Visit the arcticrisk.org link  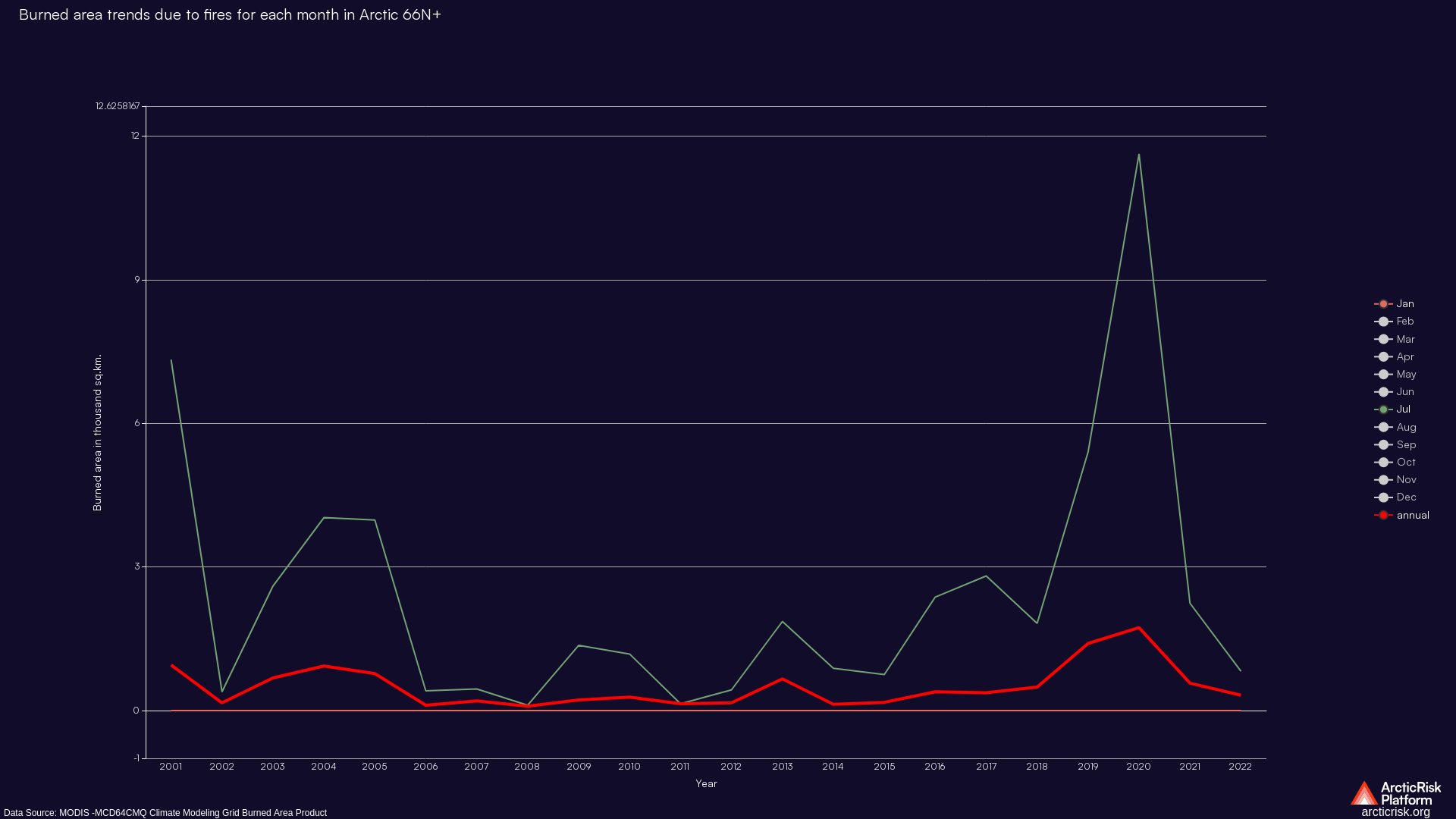tap(1395, 812)
